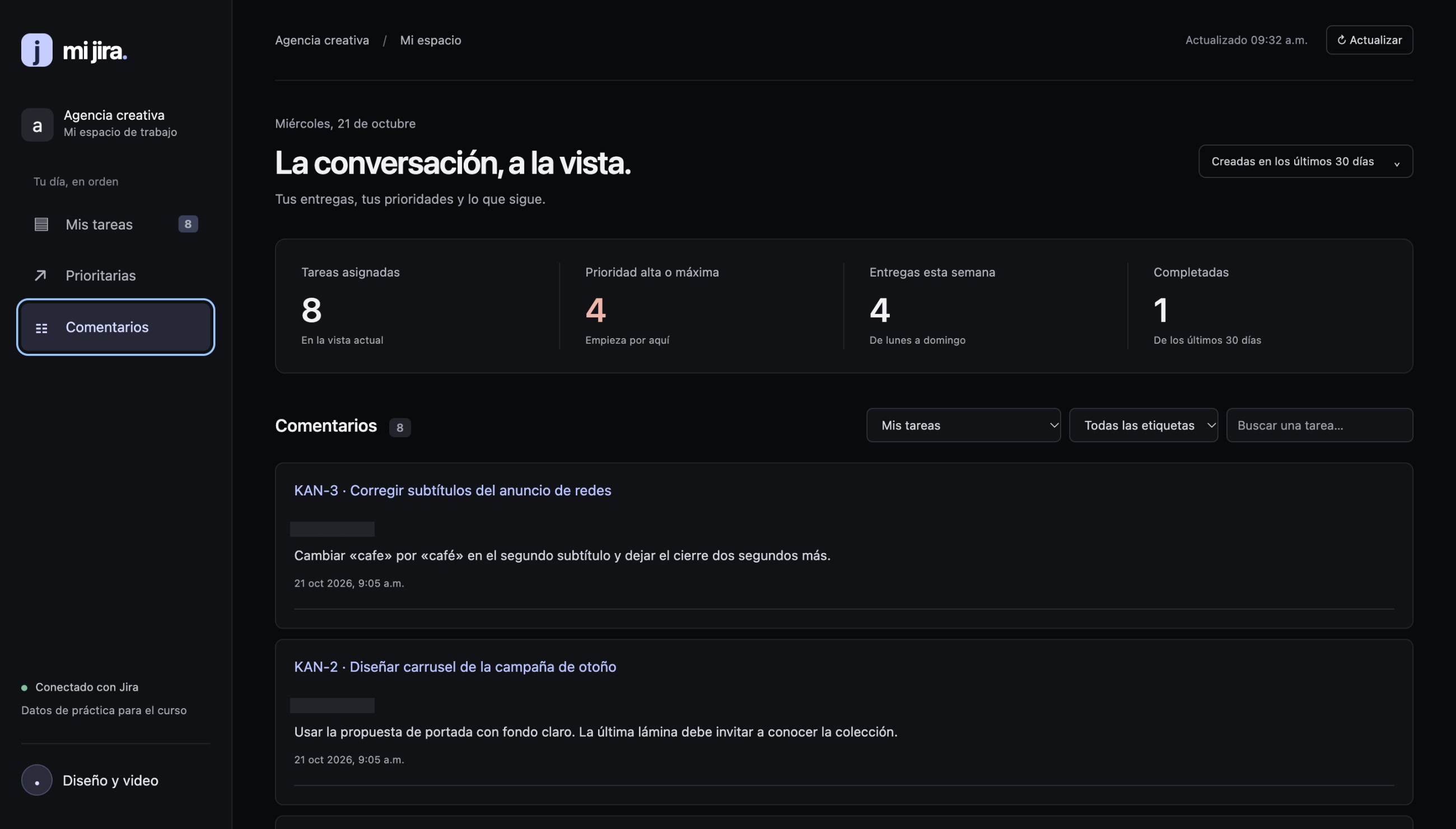The width and height of the screenshot is (1456, 829).
Task: Click the Tu día, en orden section label
Action: click(x=76, y=181)
